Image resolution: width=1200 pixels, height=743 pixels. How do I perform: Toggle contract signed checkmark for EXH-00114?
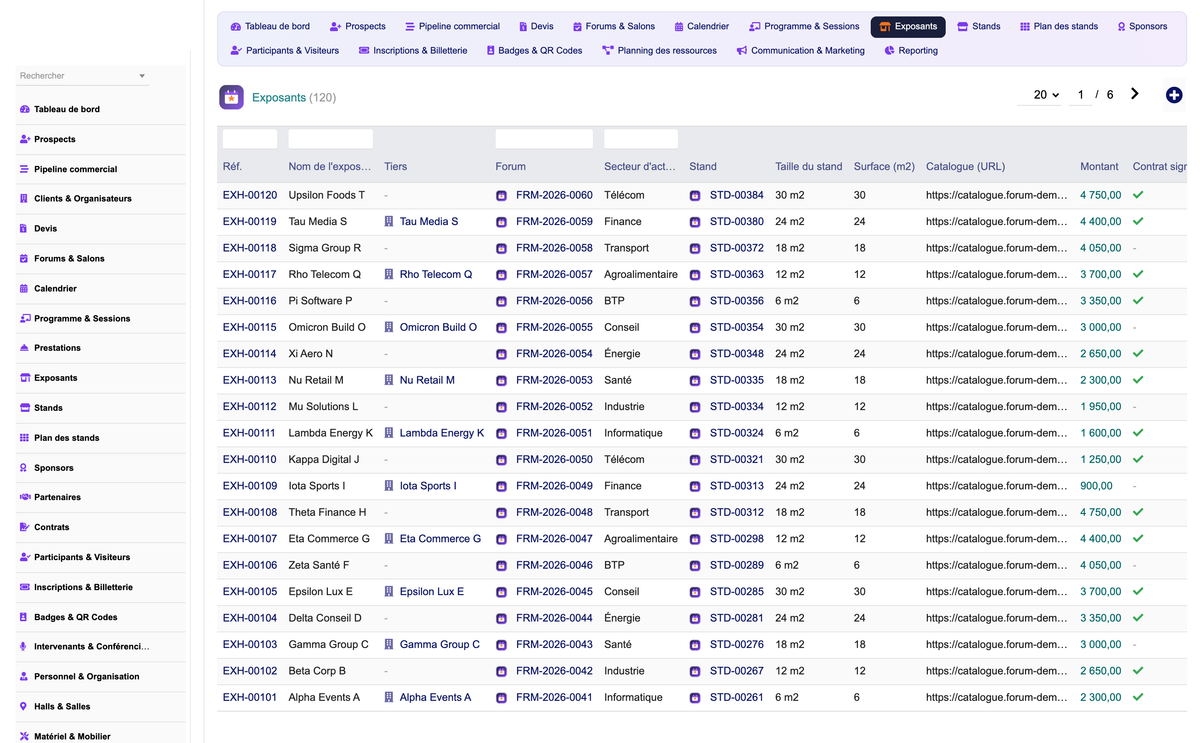click(x=1138, y=353)
